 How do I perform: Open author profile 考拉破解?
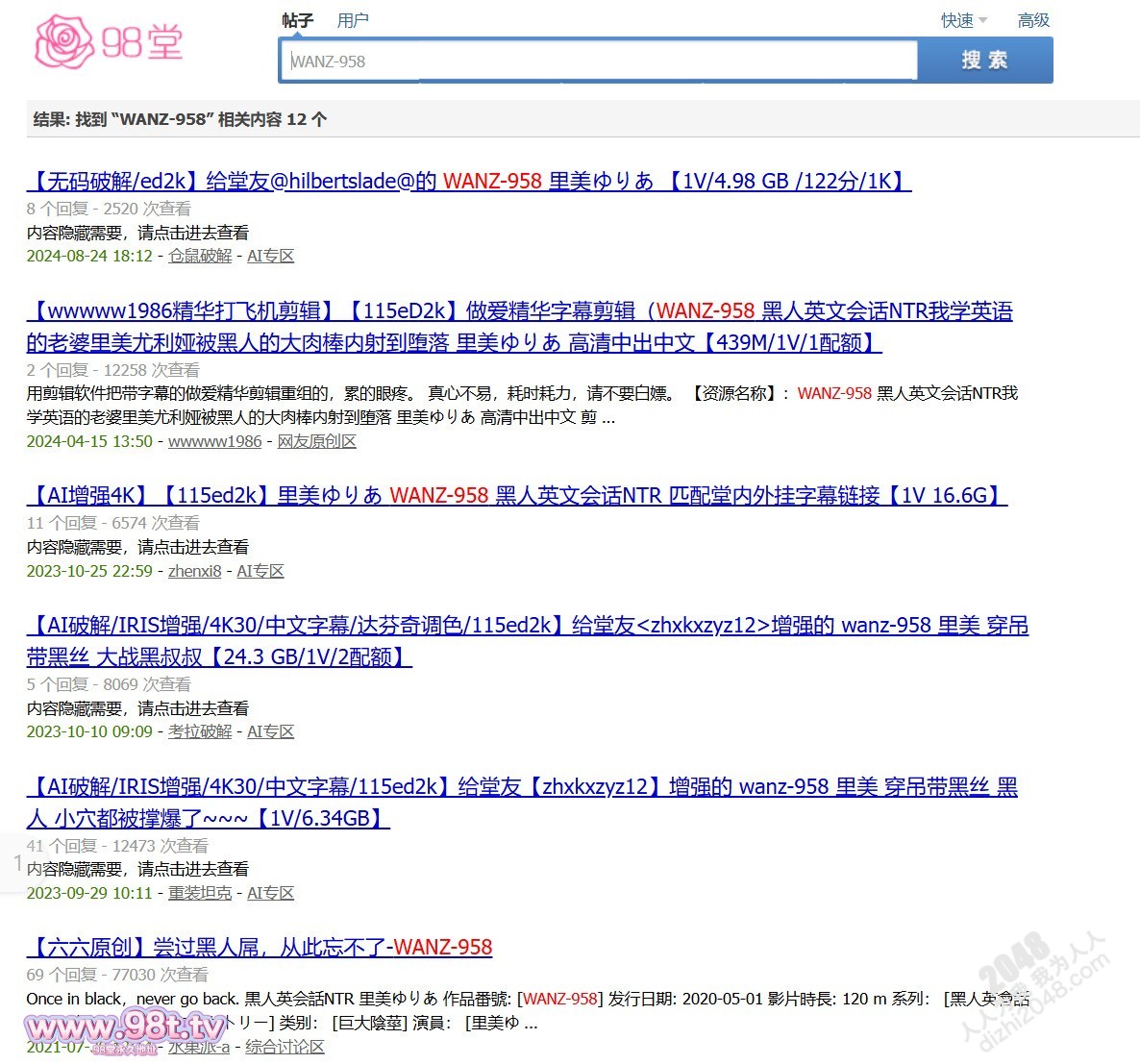(200, 731)
